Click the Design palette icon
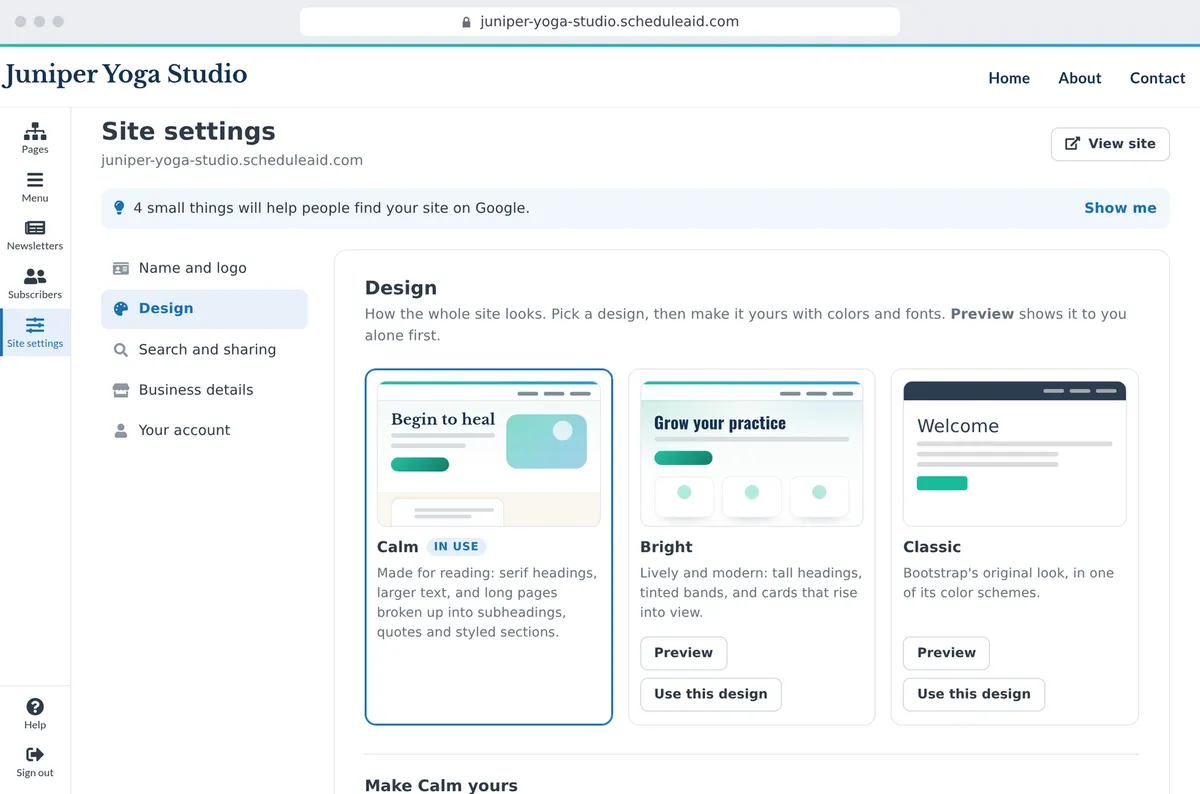The image size is (1200, 794). 121,309
